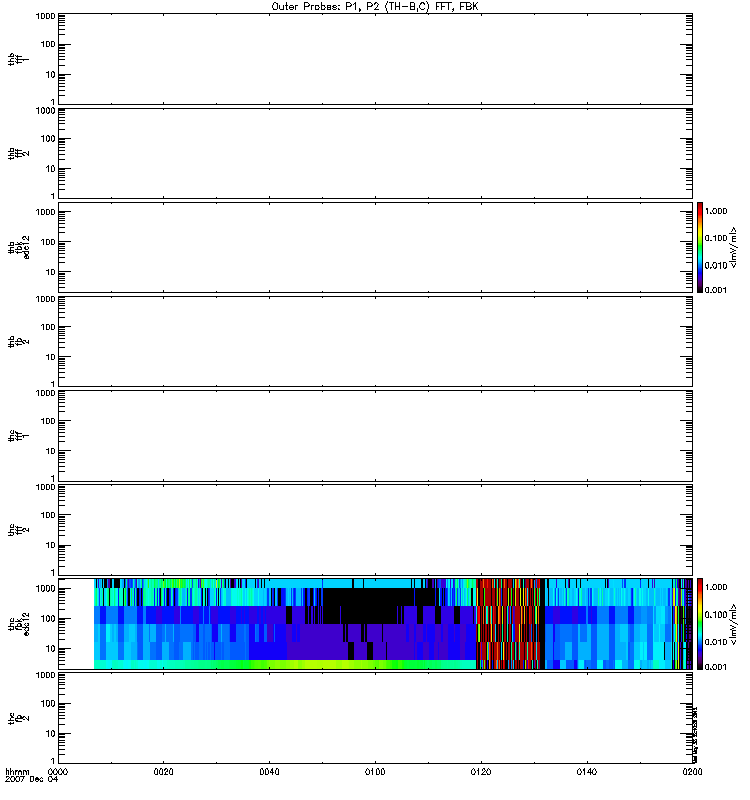Click the '10' y-axis label of thc fp 2 panel

51,734
